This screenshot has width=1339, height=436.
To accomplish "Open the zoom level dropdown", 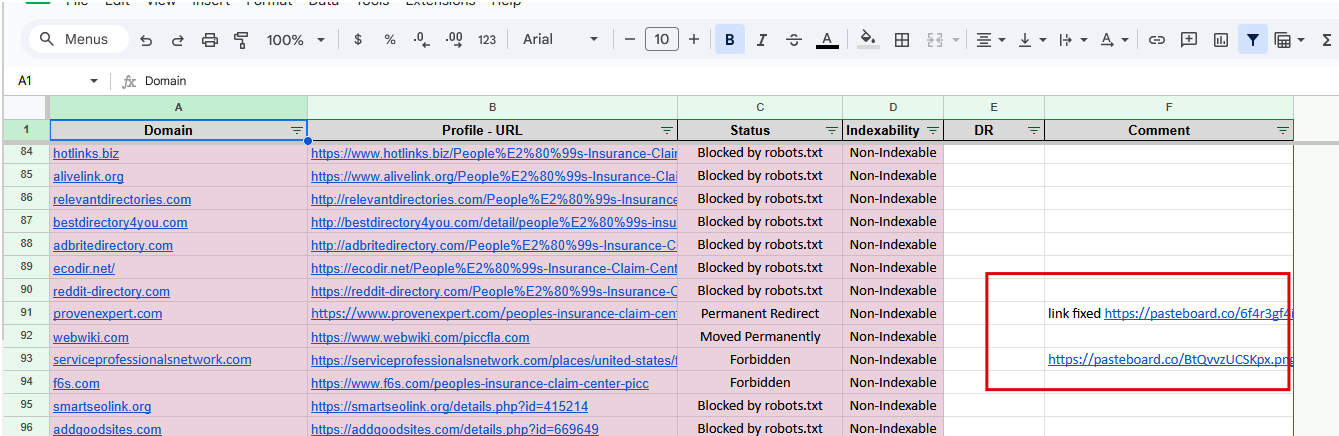I will coord(296,40).
